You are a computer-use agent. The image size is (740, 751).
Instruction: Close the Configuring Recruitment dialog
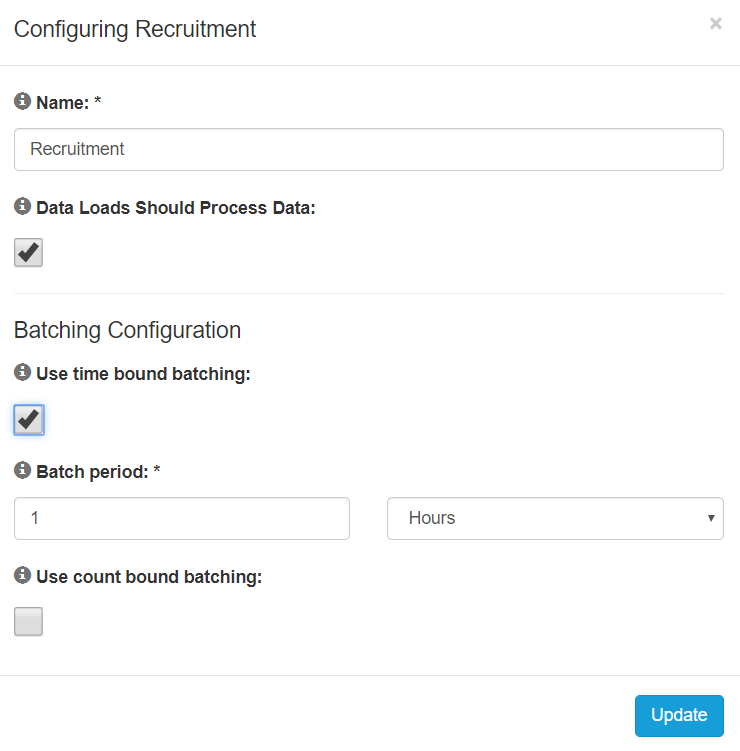point(715,24)
